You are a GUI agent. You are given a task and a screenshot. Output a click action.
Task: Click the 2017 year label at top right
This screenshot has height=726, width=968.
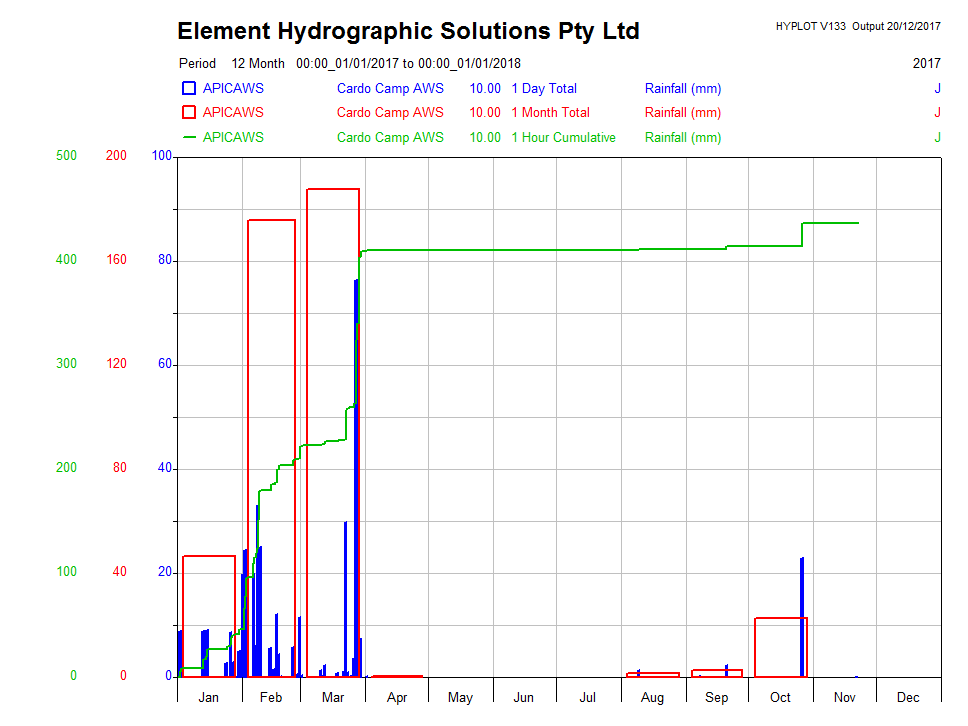pyautogui.click(x=926, y=63)
